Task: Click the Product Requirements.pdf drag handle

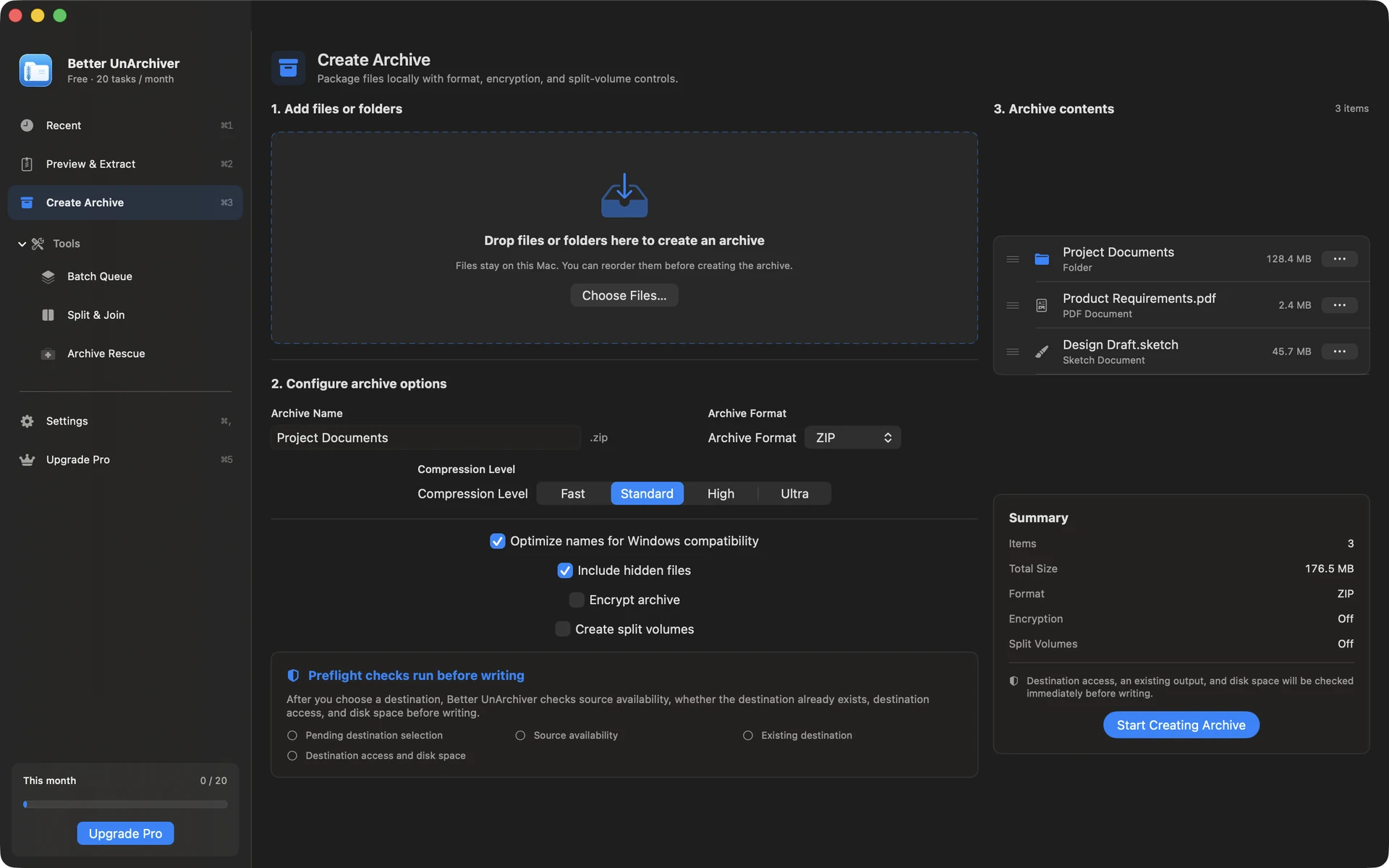Action: (1013, 305)
